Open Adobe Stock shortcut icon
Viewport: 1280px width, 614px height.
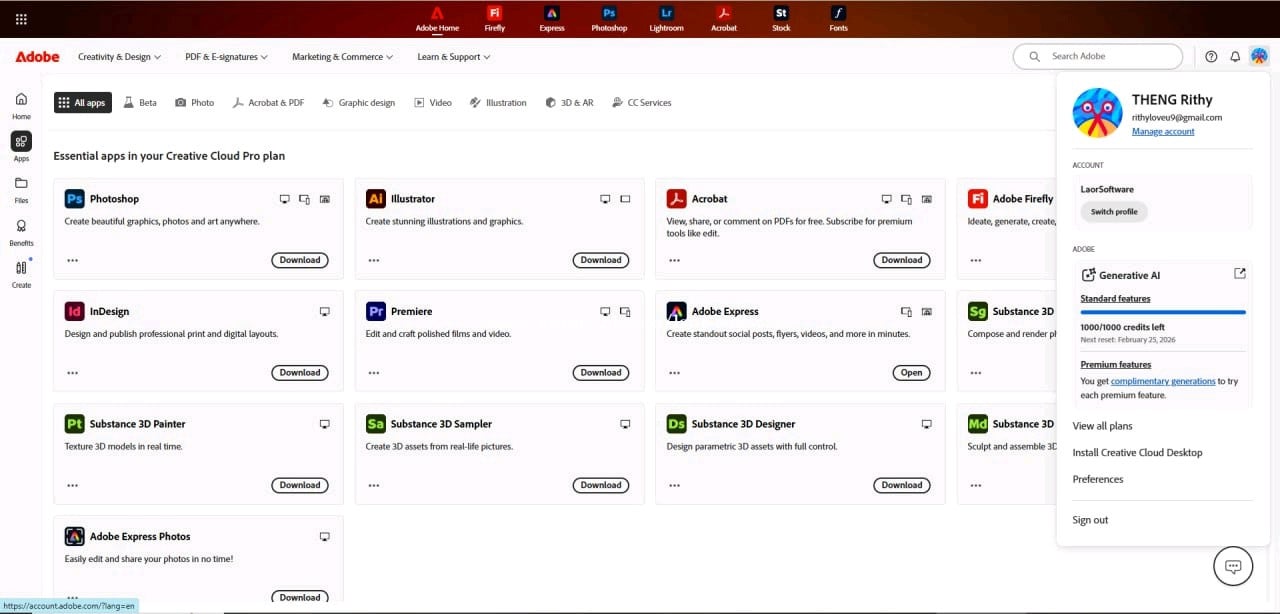[781, 18]
